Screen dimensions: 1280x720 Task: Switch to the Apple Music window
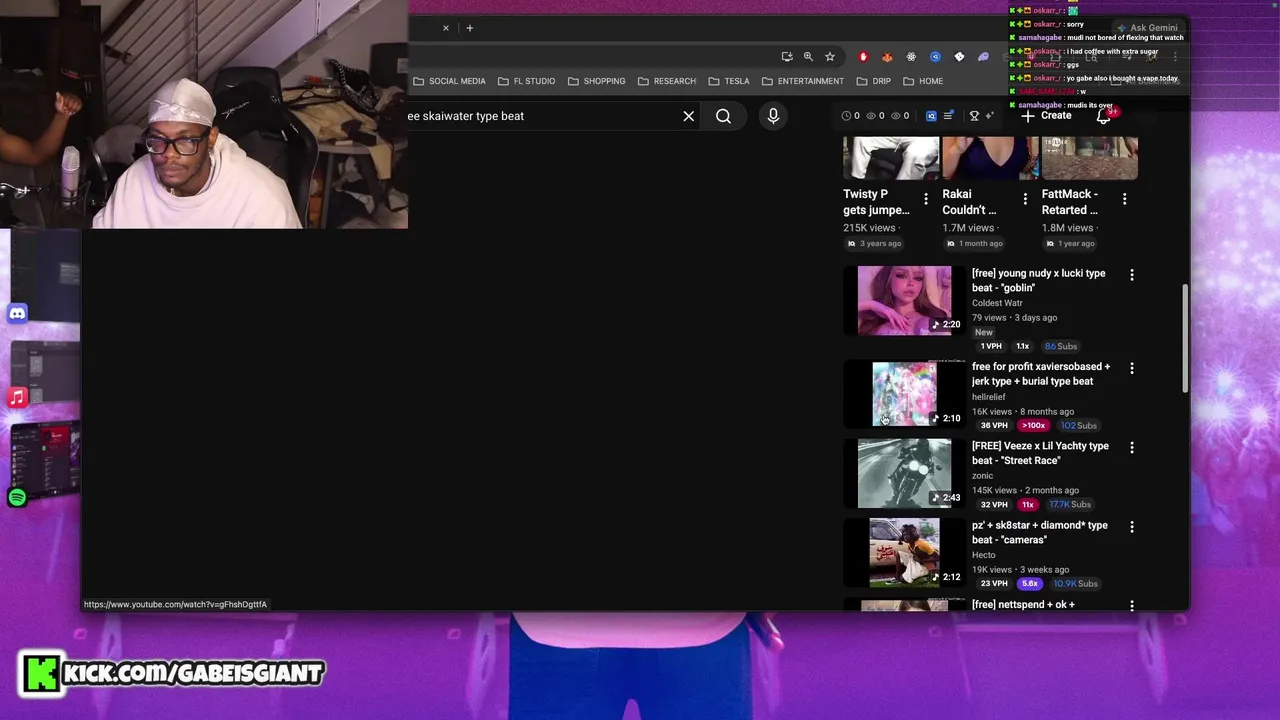[x=45, y=370]
